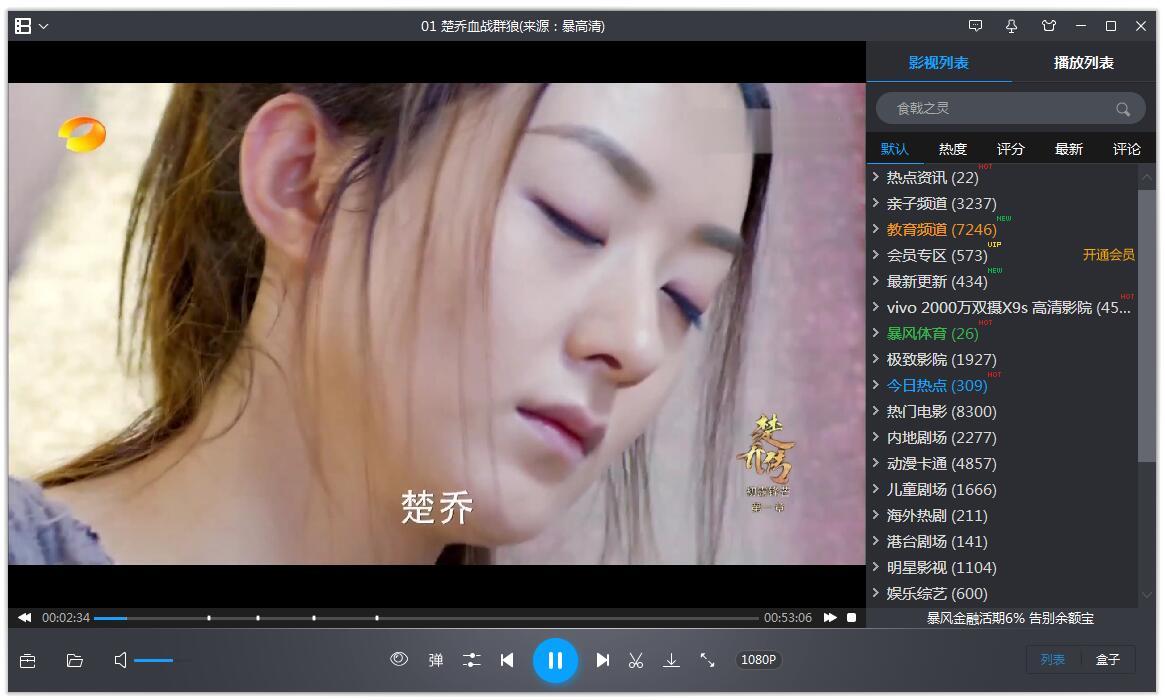Pause the video with the blue button
Screen dimensions: 1165x700
click(555, 660)
